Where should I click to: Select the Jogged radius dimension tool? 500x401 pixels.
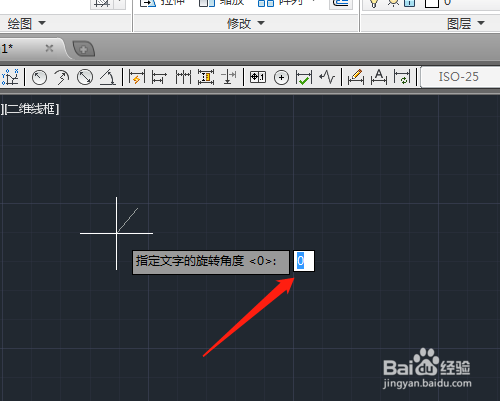coord(62,77)
